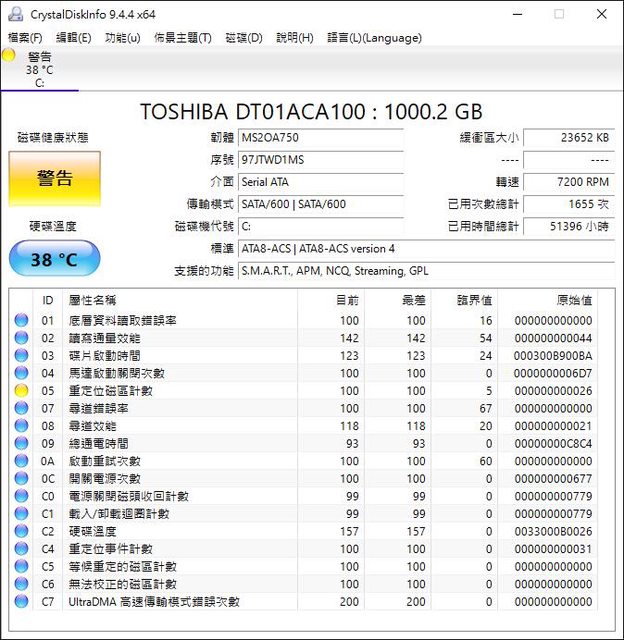The width and height of the screenshot is (624, 640).
Task: Click the blue status icon for ID 09 通電時間
Action: pyautogui.click(x=21, y=443)
